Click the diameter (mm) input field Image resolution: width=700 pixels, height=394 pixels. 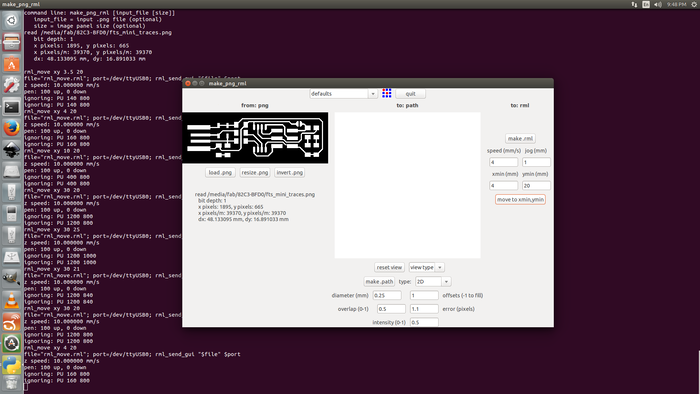point(387,295)
